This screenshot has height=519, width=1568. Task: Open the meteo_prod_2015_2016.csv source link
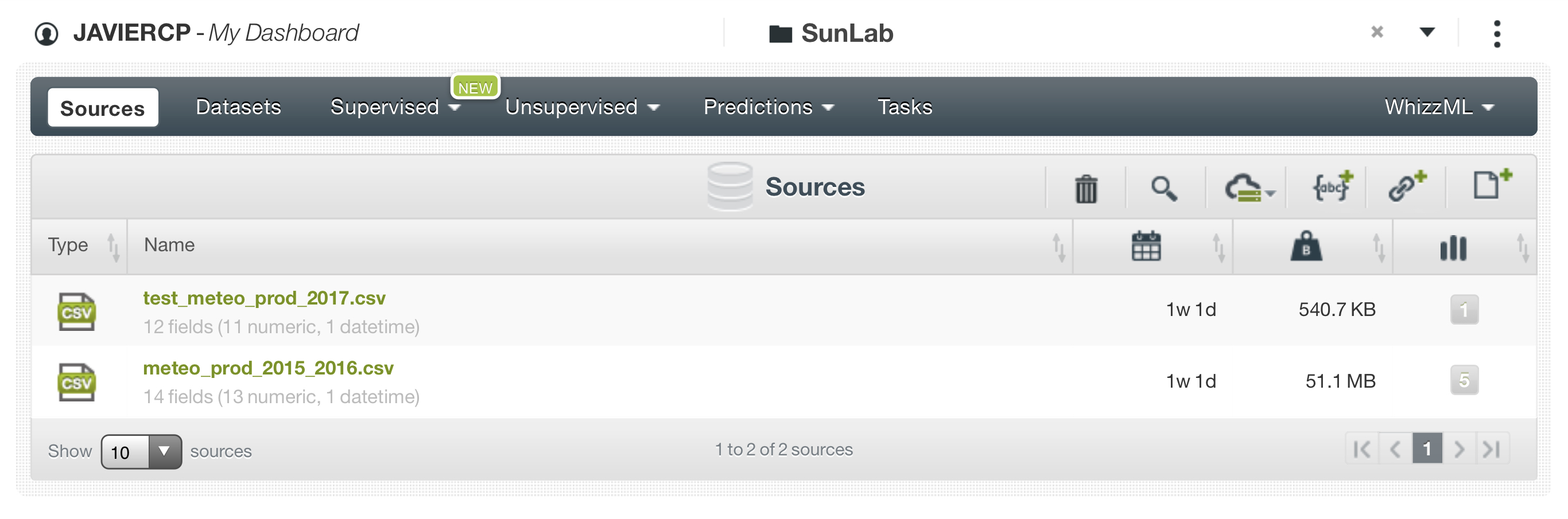(x=268, y=368)
